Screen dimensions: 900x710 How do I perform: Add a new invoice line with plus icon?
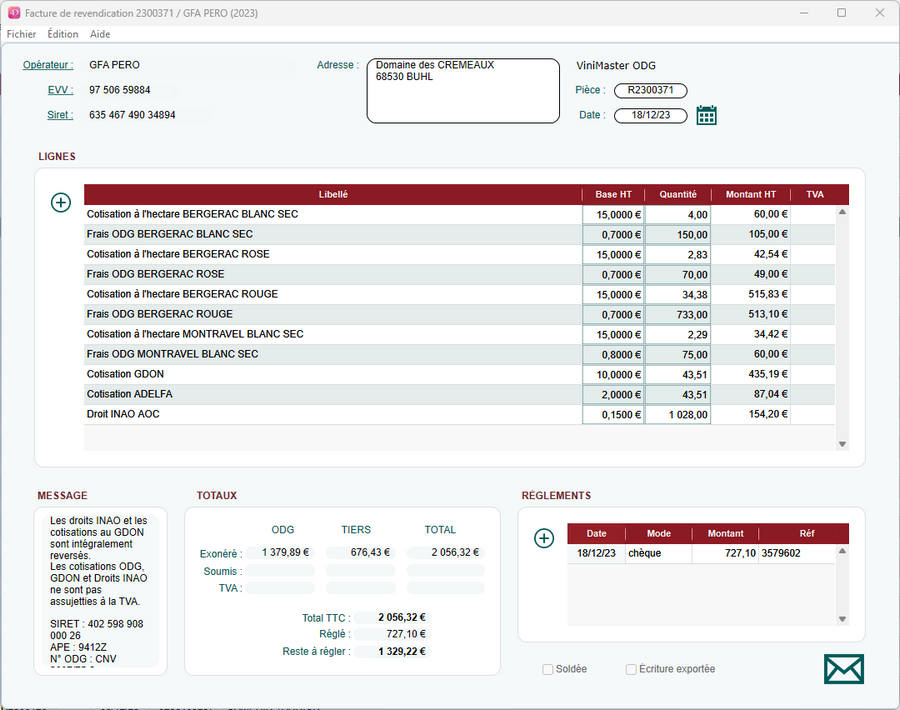point(61,203)
